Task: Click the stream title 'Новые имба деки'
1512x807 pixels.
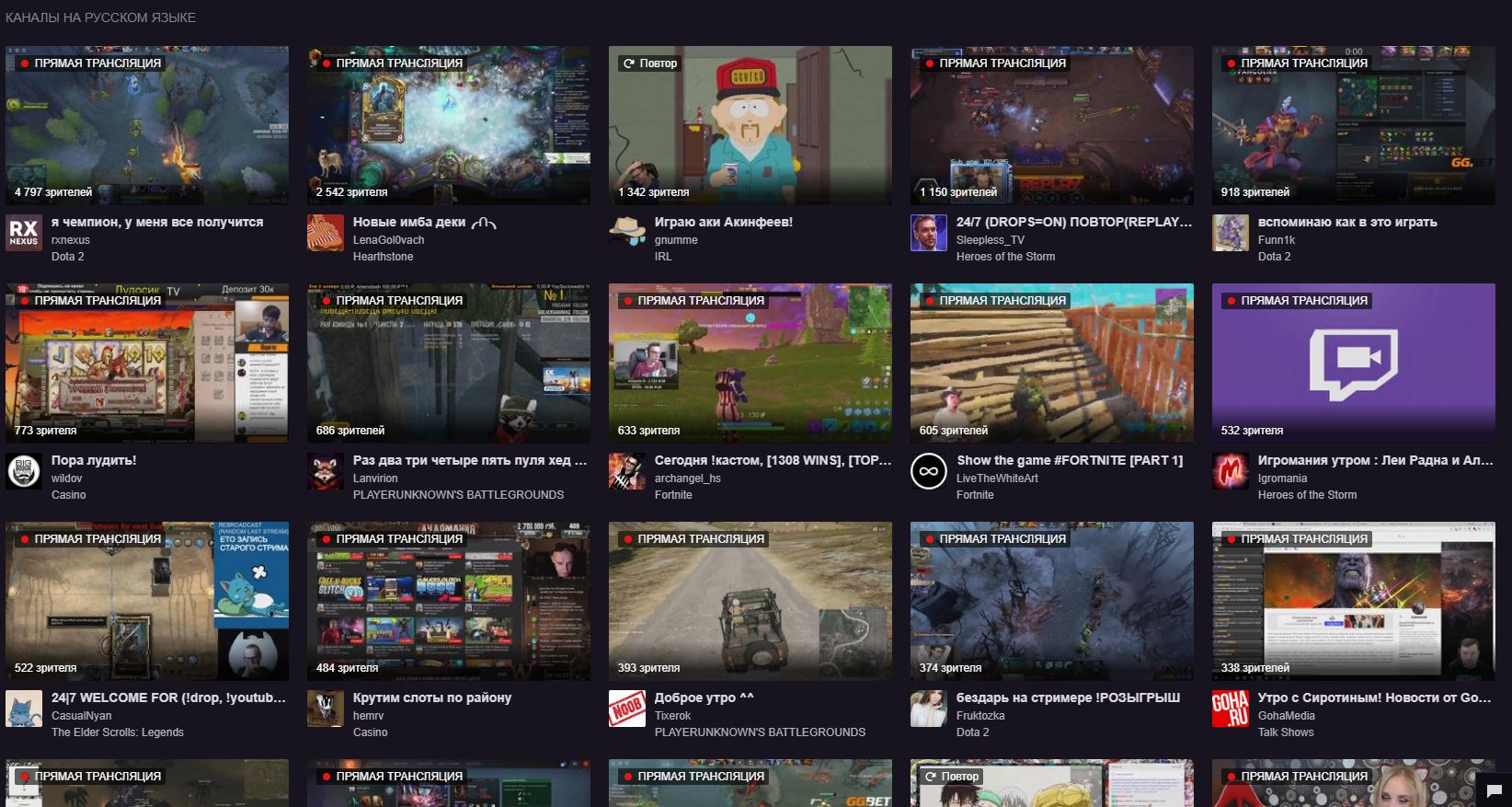Action: pos(409,222)
